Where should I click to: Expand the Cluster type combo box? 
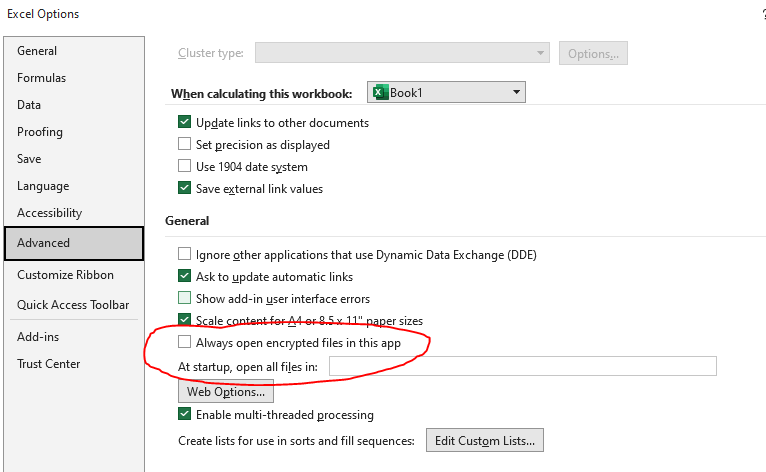402,53
